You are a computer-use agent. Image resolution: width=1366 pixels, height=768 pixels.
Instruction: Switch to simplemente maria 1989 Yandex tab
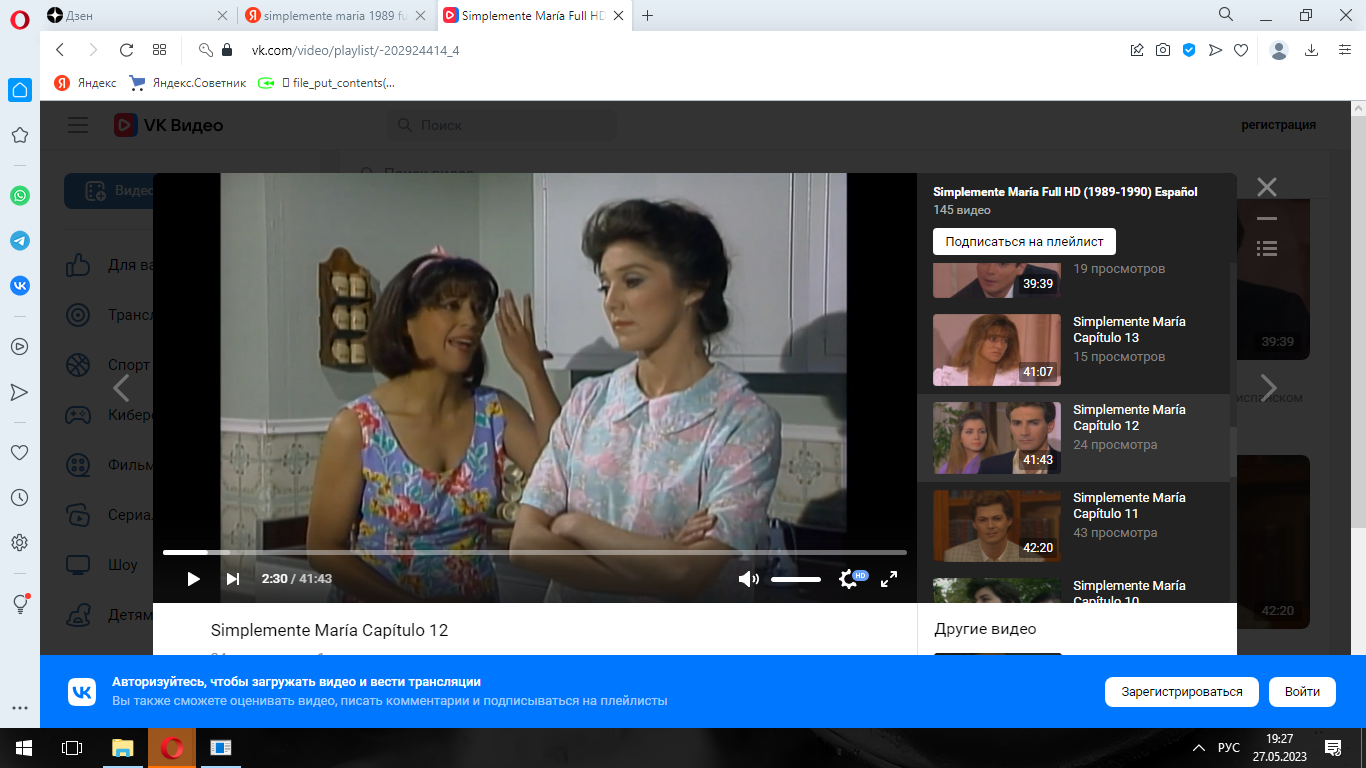pos(337,15)
